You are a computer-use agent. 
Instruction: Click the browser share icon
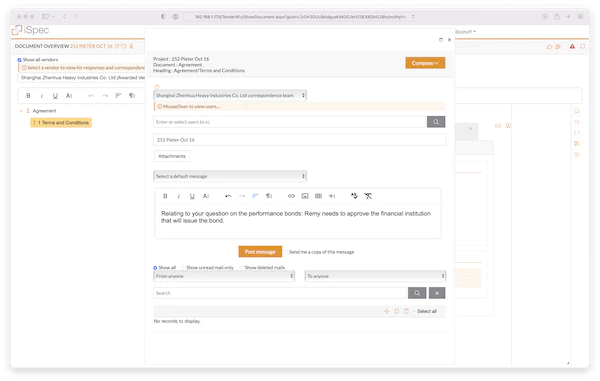click(557, 16)
